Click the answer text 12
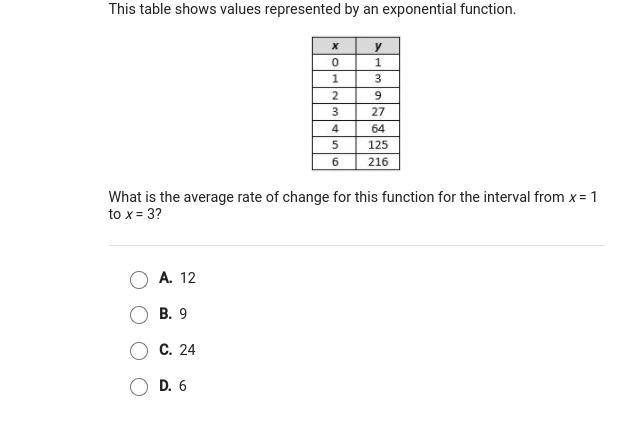The image size is (629, 425). (x=188, y=278)
